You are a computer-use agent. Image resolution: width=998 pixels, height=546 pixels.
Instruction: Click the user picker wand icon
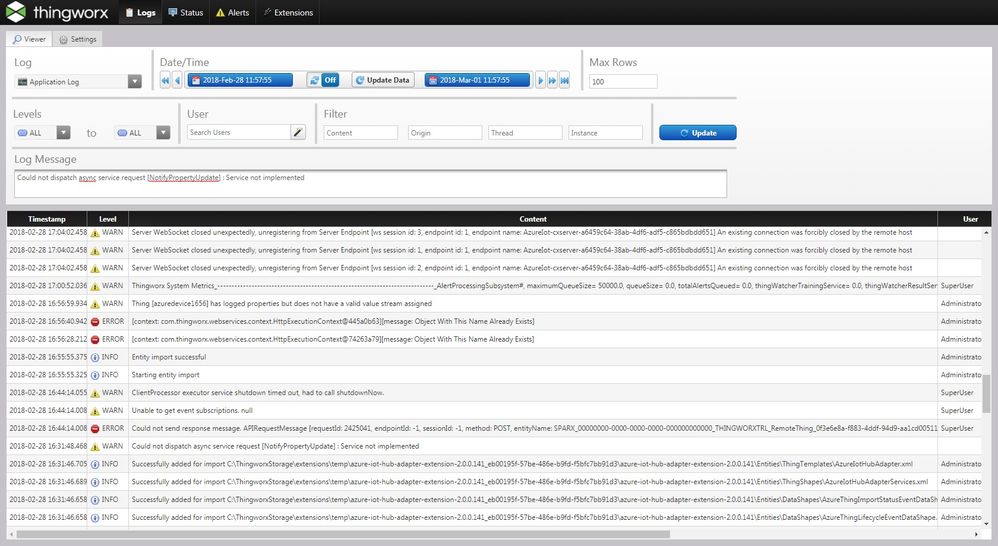pyautogui.click(x=298, y=132)
